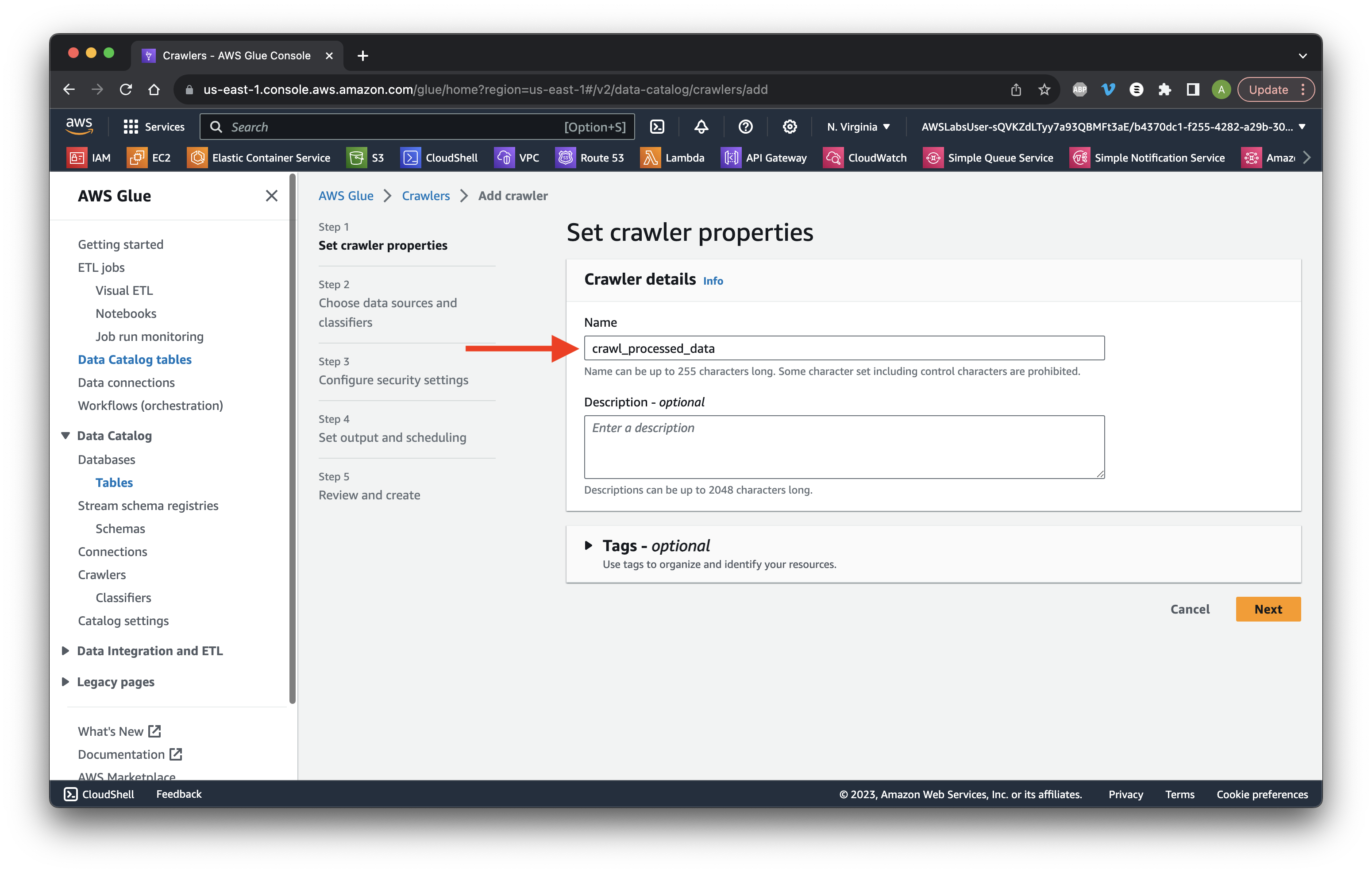
Task: Bookmark this page with the star icon
Action: tap(1044, 89)
